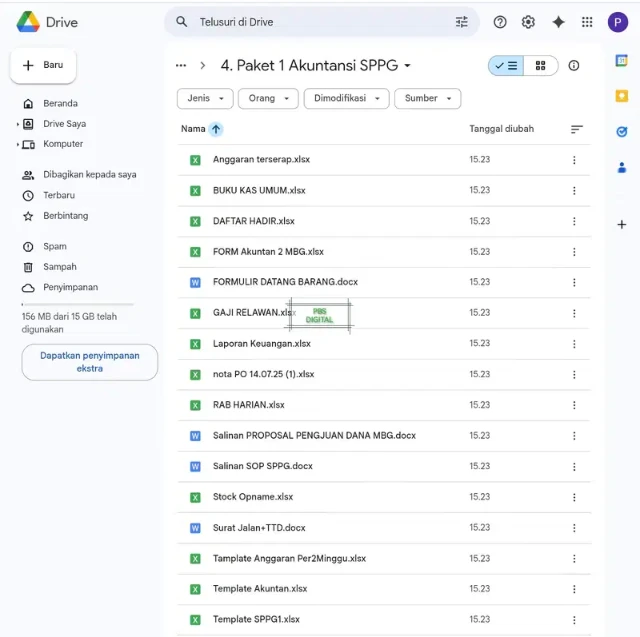Open more actions for BUKU KAS UMUM.xlsx
640x637 pixels.
(x=574, y=190)
